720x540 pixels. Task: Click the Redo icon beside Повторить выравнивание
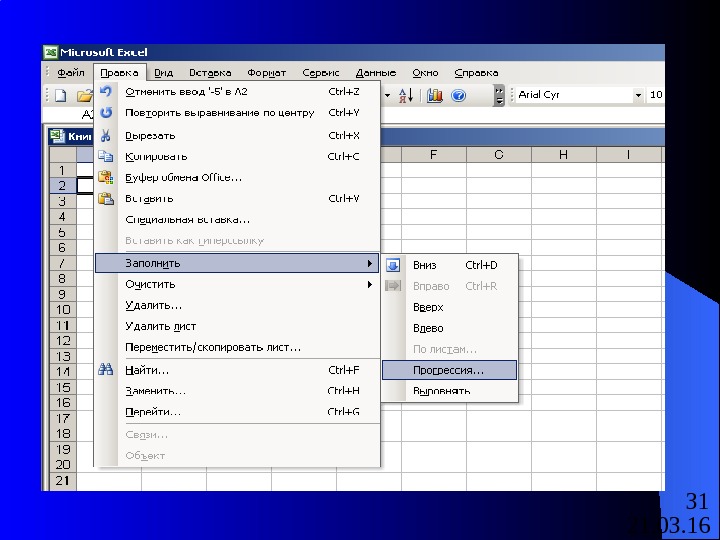tap(106, 112)
